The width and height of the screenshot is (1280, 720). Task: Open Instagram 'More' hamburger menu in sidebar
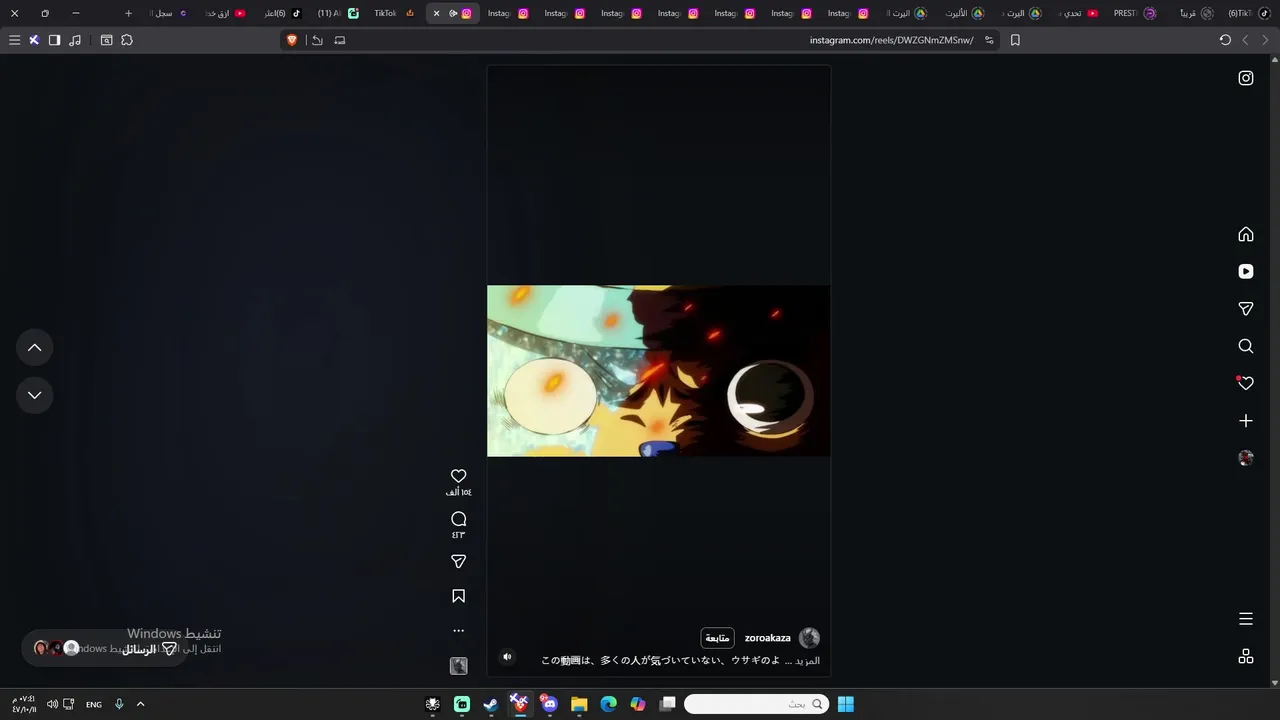click(x=1246, y=619)
